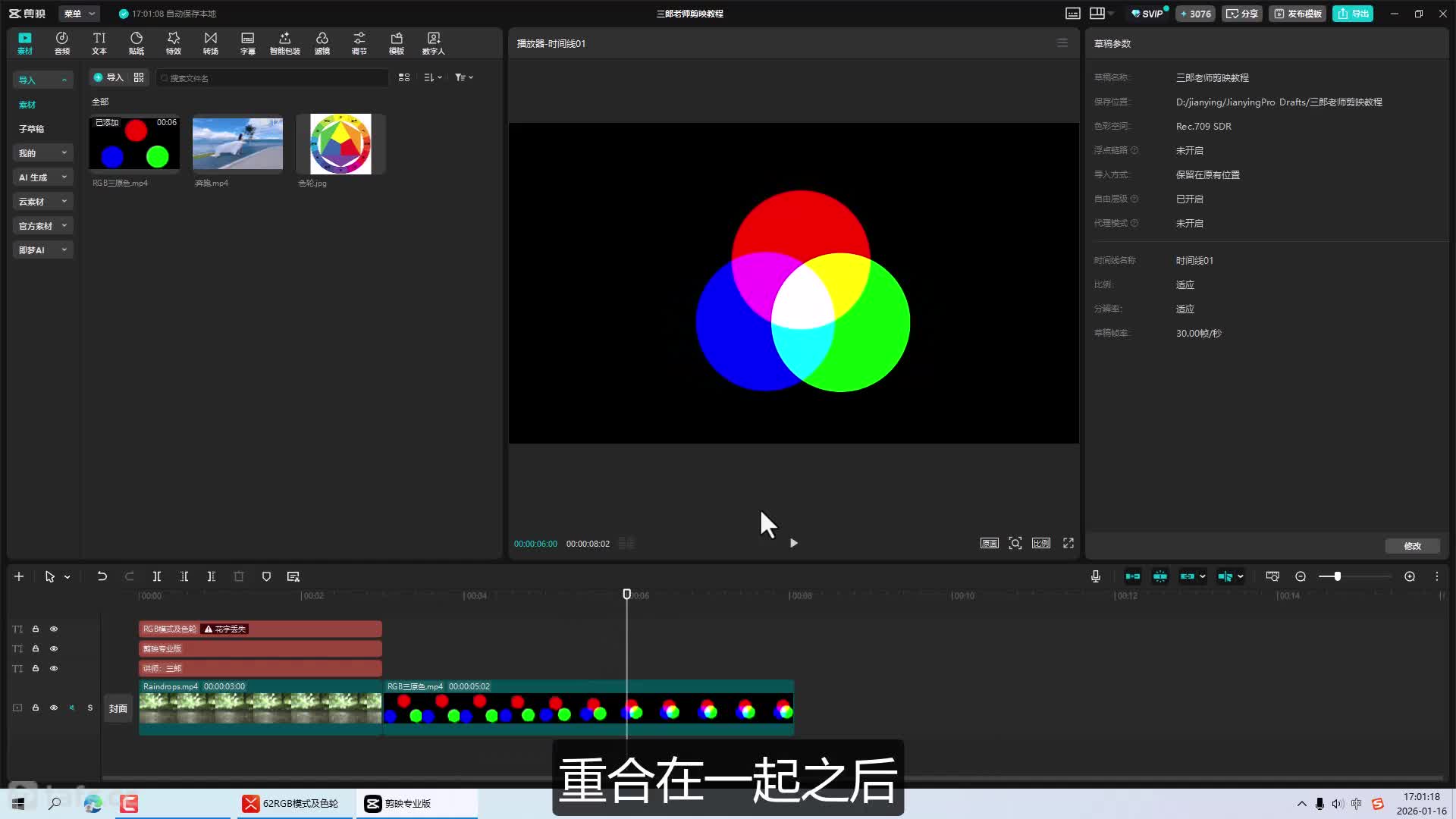Switch to the 音频 audio tab

point(62,43)
